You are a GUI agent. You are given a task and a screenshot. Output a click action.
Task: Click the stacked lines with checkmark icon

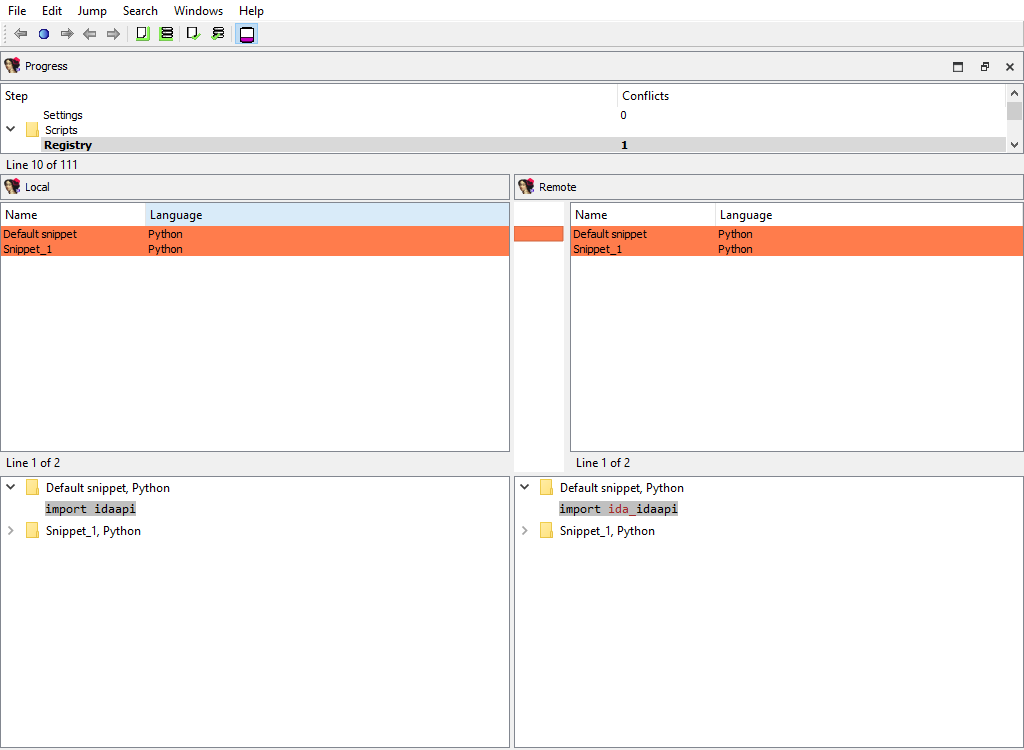tap(218, 34)
